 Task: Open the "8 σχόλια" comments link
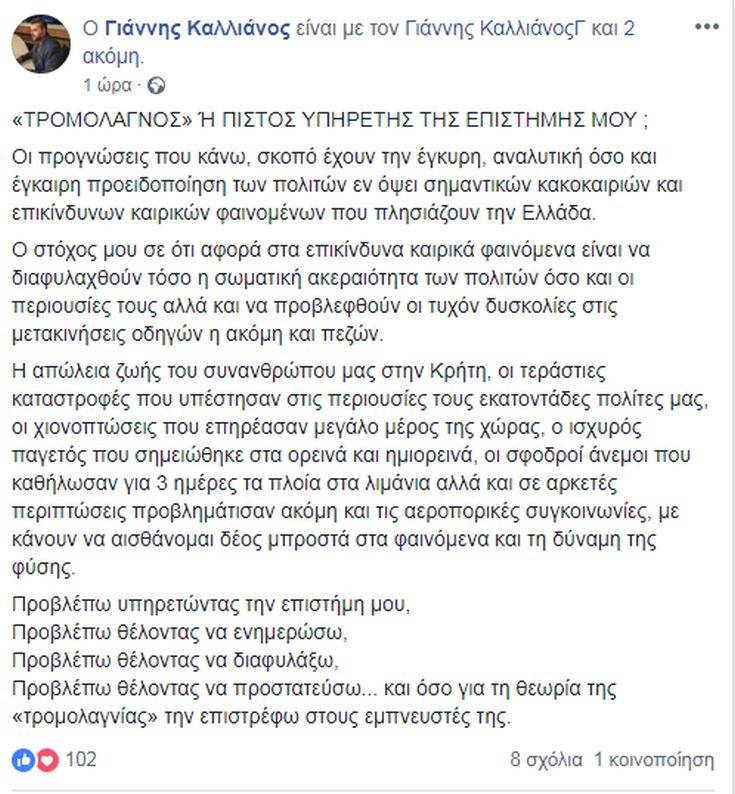(x=546, y=760)
